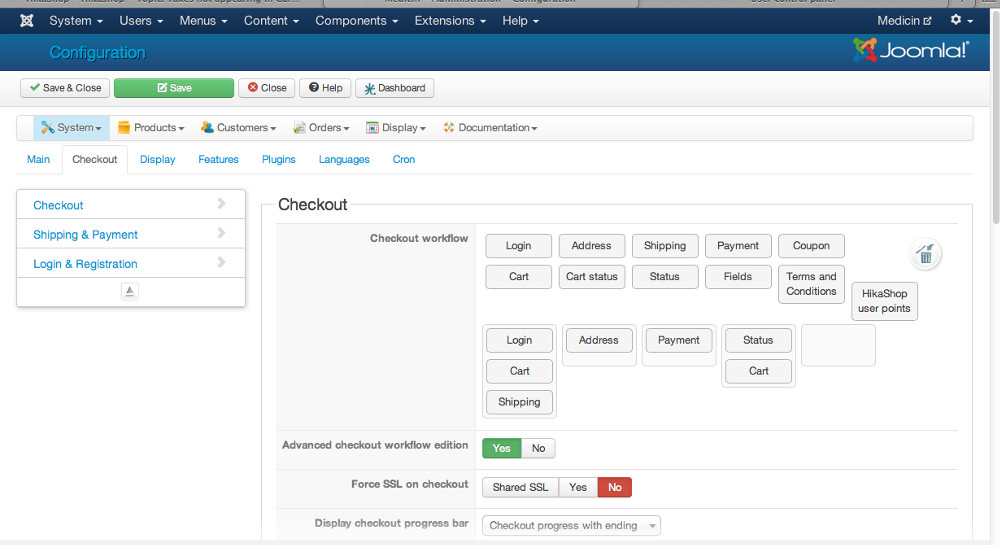Screen dimensions: 1000x545
Task: Click the Cart status workflow block
Action: tap(592, 277)
